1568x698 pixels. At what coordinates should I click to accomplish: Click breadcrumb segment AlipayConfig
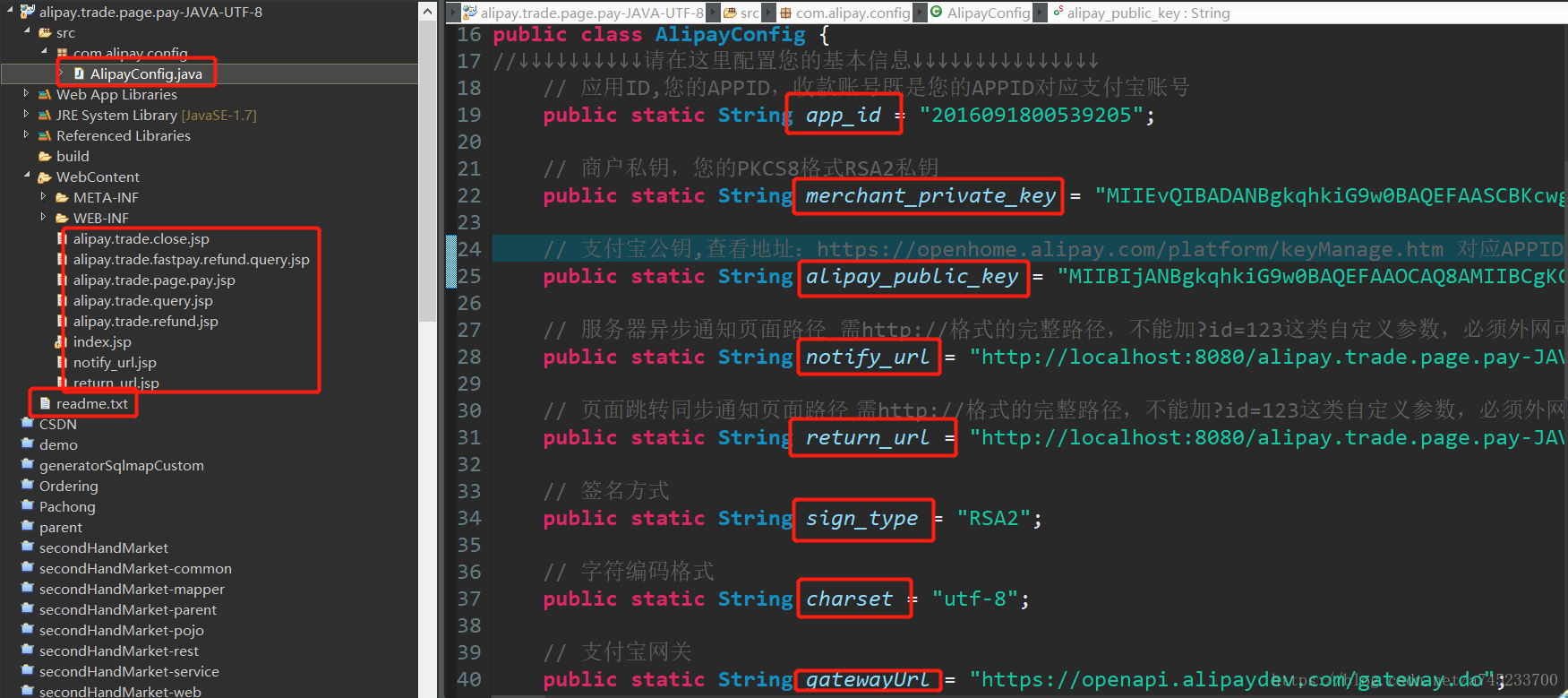tap(989, 13)
